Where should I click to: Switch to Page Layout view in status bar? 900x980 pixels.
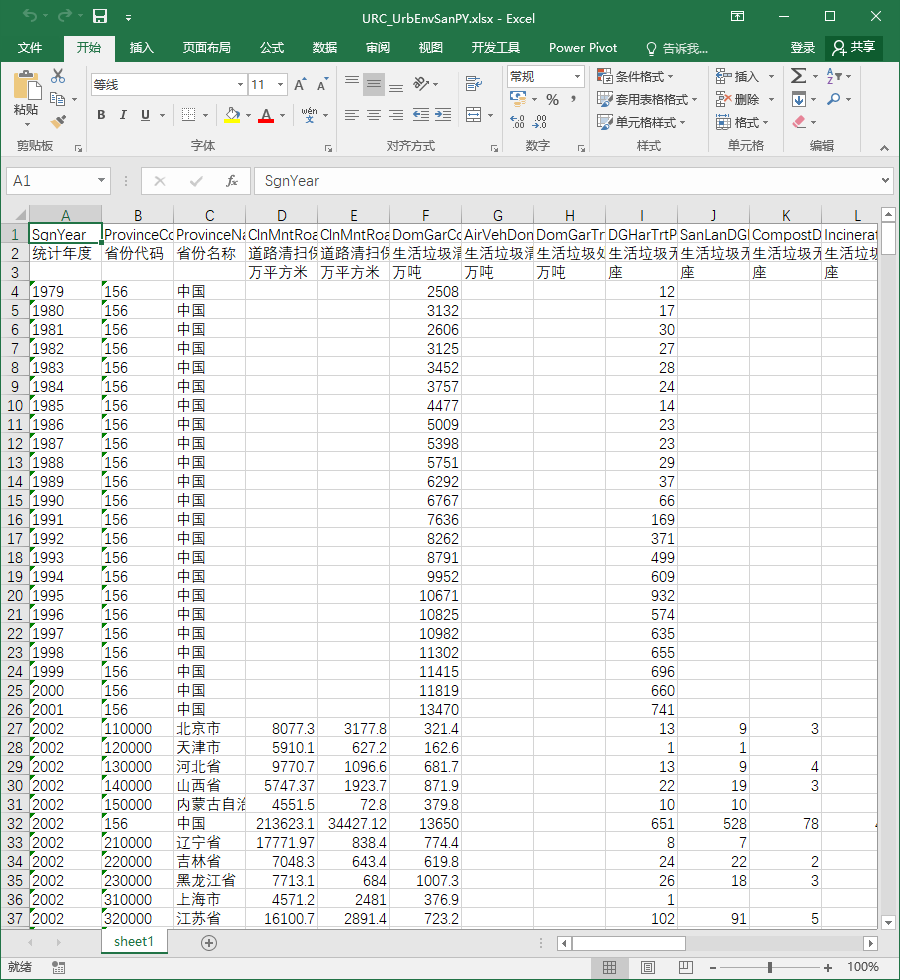click(x=648, y=968)
